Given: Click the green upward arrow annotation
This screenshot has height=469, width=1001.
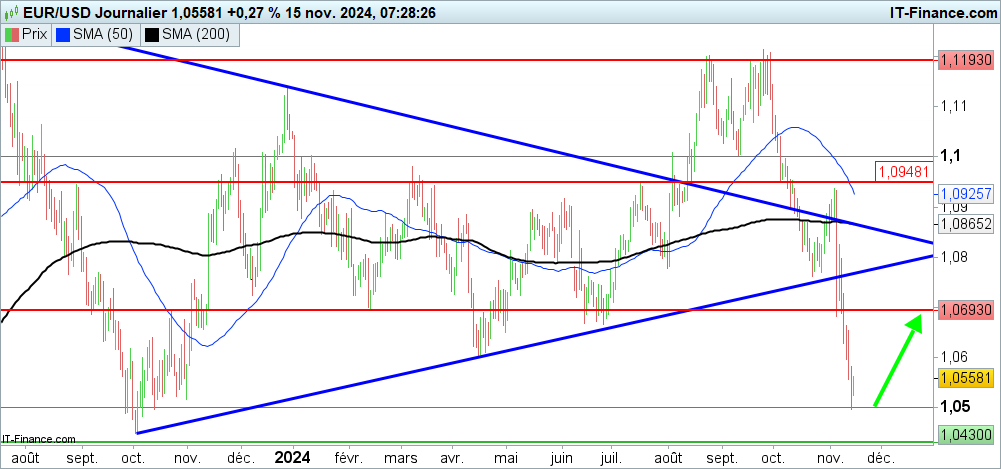Looking at the screenshot, I should 897,361.
